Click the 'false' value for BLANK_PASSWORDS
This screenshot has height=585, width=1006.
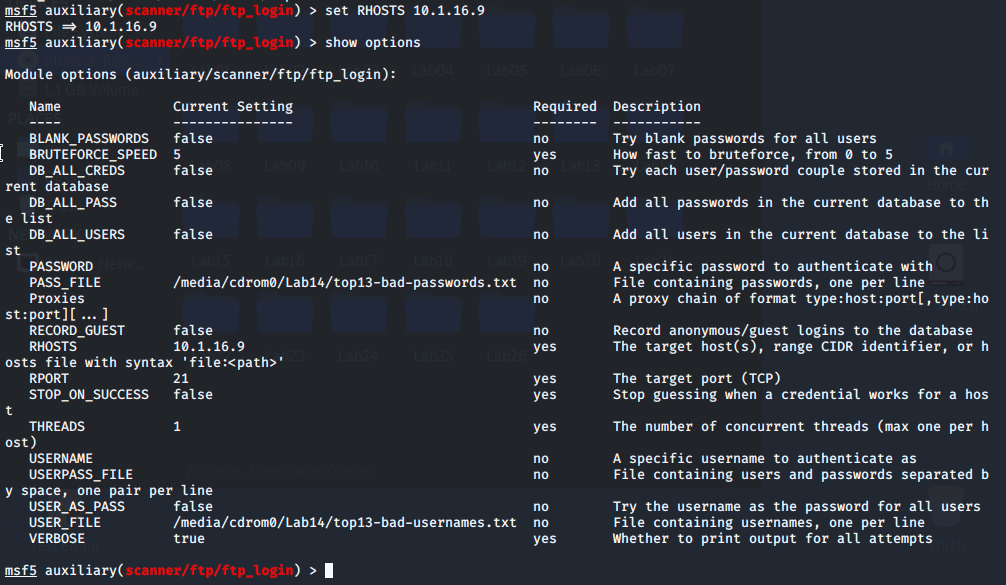(x=193, y=139)
